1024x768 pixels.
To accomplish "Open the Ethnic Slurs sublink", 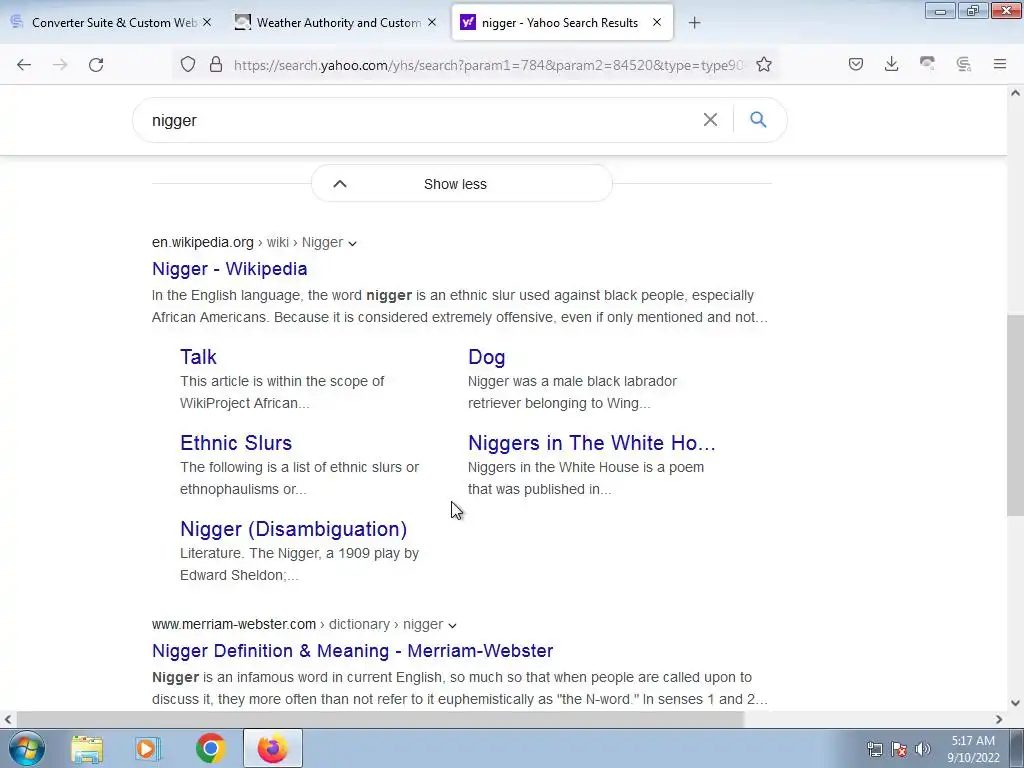I will tap(236, 443).
